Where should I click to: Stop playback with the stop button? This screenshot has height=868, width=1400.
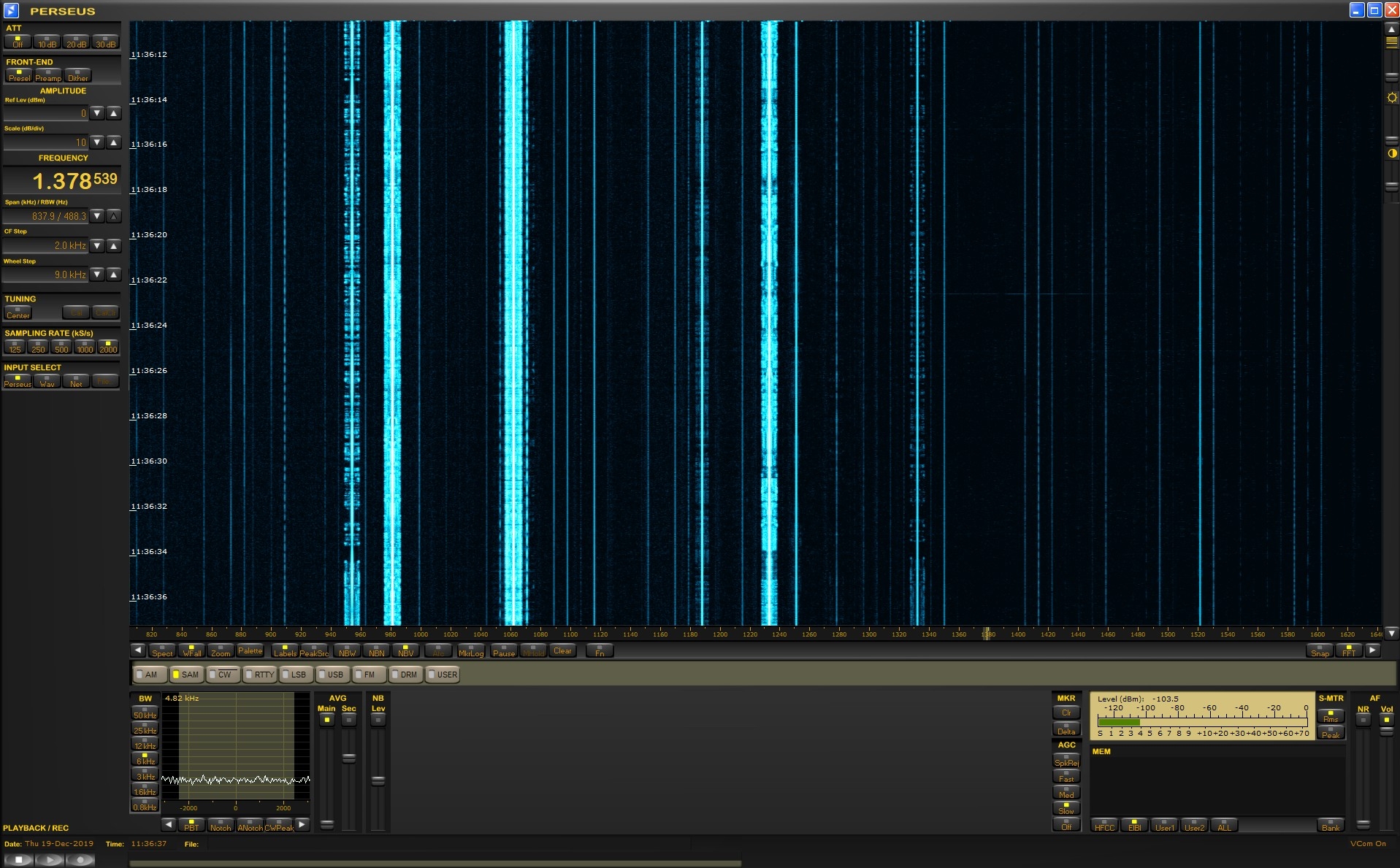coord(19,860)
